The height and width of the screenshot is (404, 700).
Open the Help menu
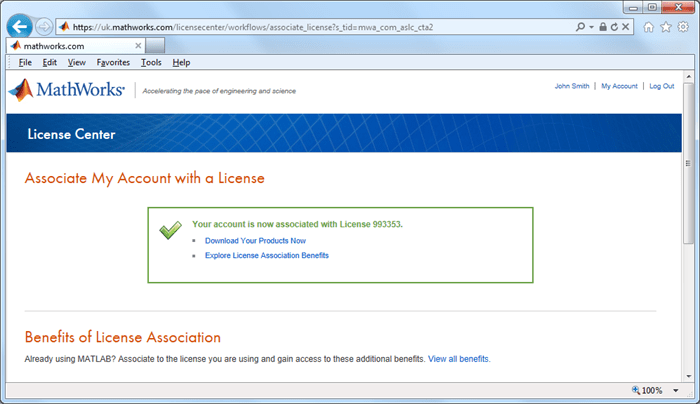pos(181,62)
